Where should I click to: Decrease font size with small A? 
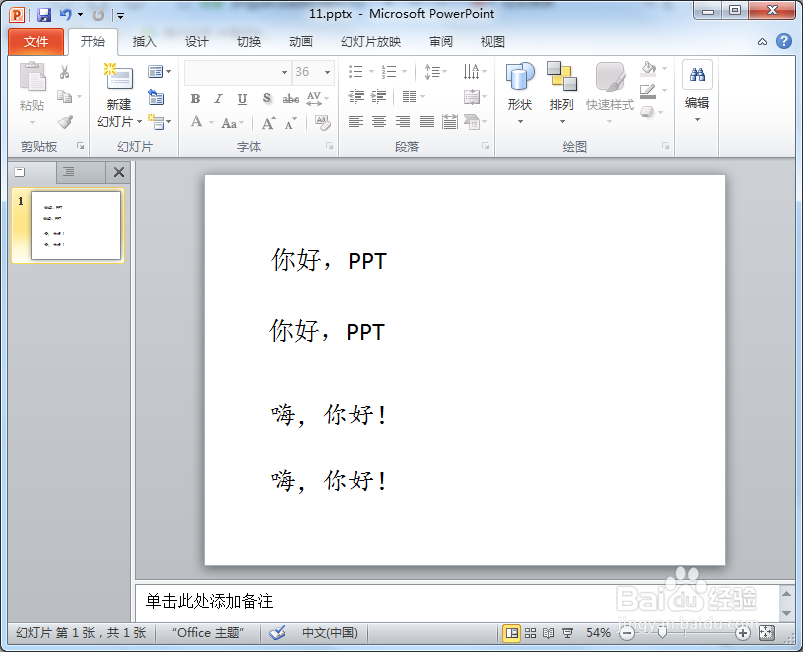click(x=290, y=123)
